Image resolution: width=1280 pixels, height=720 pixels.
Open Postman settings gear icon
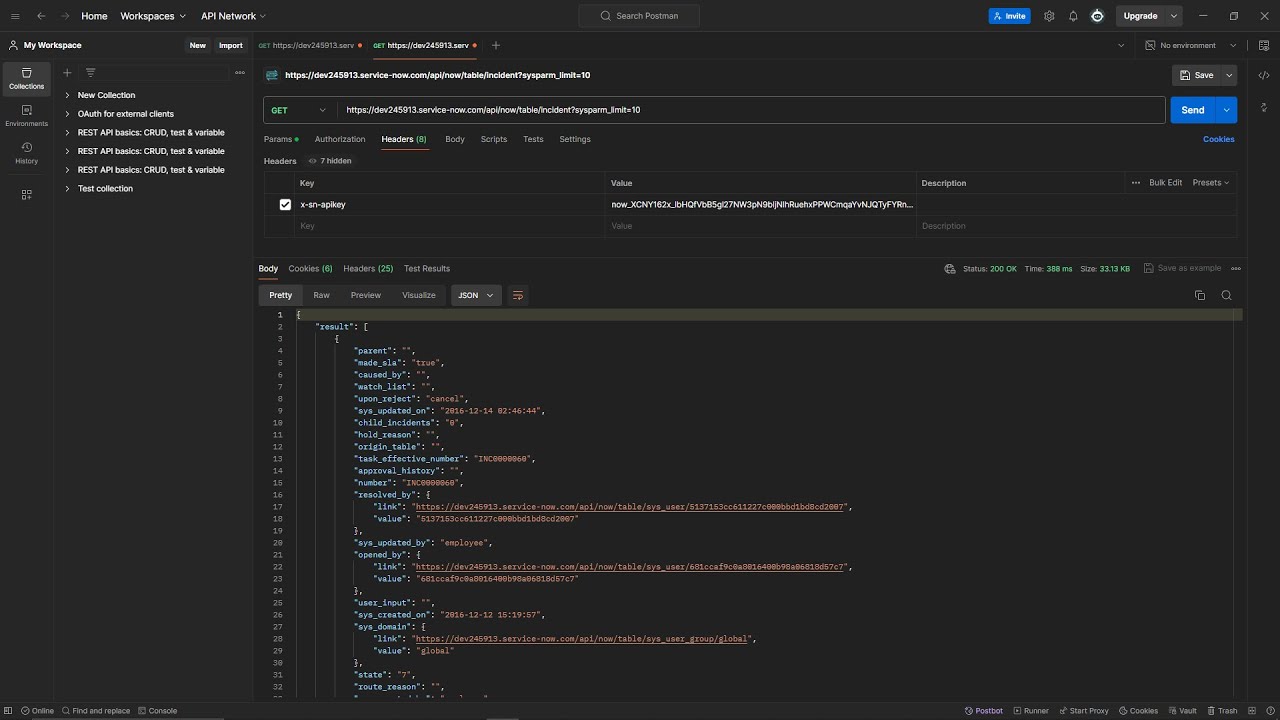pos(1049,16)
